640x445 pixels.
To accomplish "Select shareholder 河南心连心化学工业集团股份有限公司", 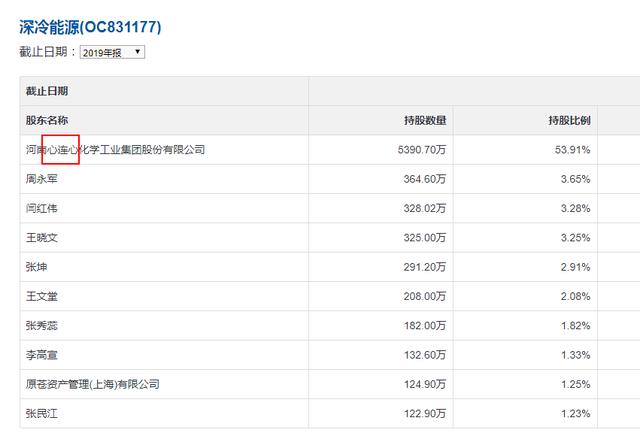I will coord(116,150).
